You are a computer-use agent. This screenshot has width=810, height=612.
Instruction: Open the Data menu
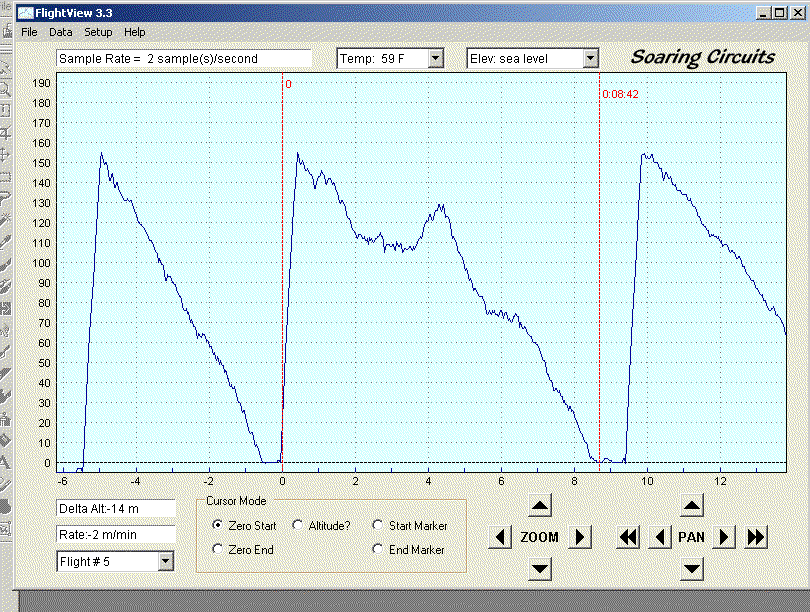(60, 32)
